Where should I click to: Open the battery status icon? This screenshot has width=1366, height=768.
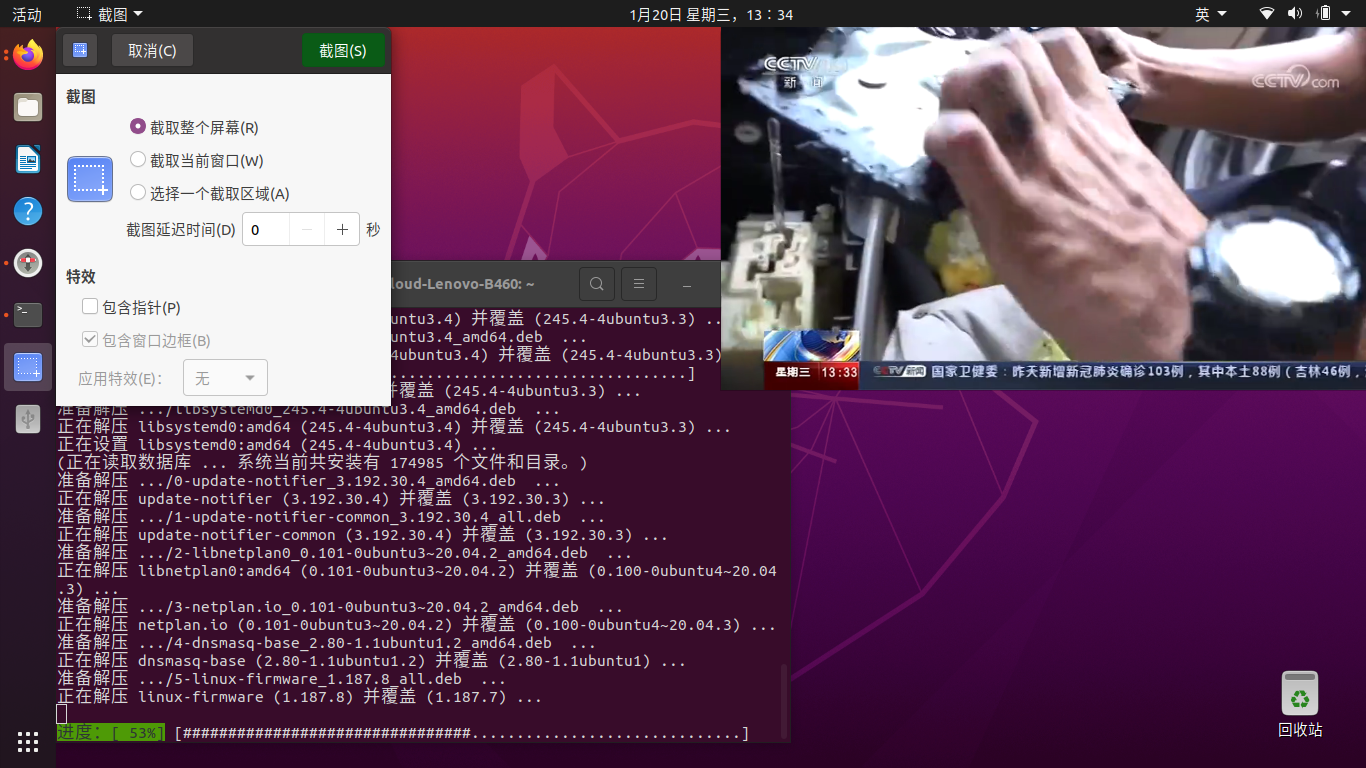[x=1324, y=14]
